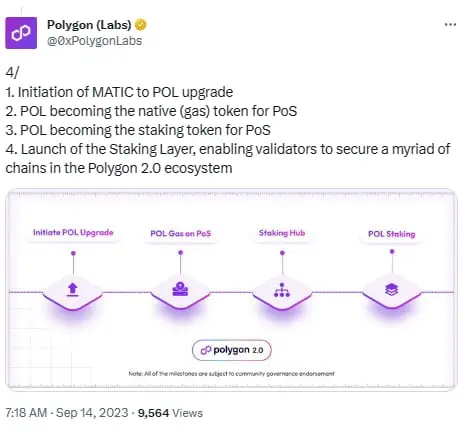
Task: Click the upload arrow icon under Initiate POL Upgrade
Action: click(73, 289)
